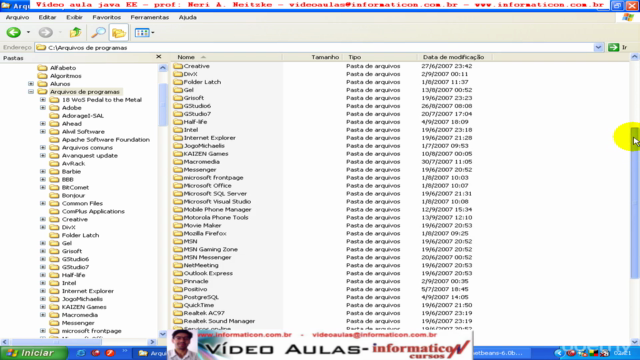Open the Arquivo menu
Image resolution: width=640 pixels, height=360 pixels.
pos(17,17)
